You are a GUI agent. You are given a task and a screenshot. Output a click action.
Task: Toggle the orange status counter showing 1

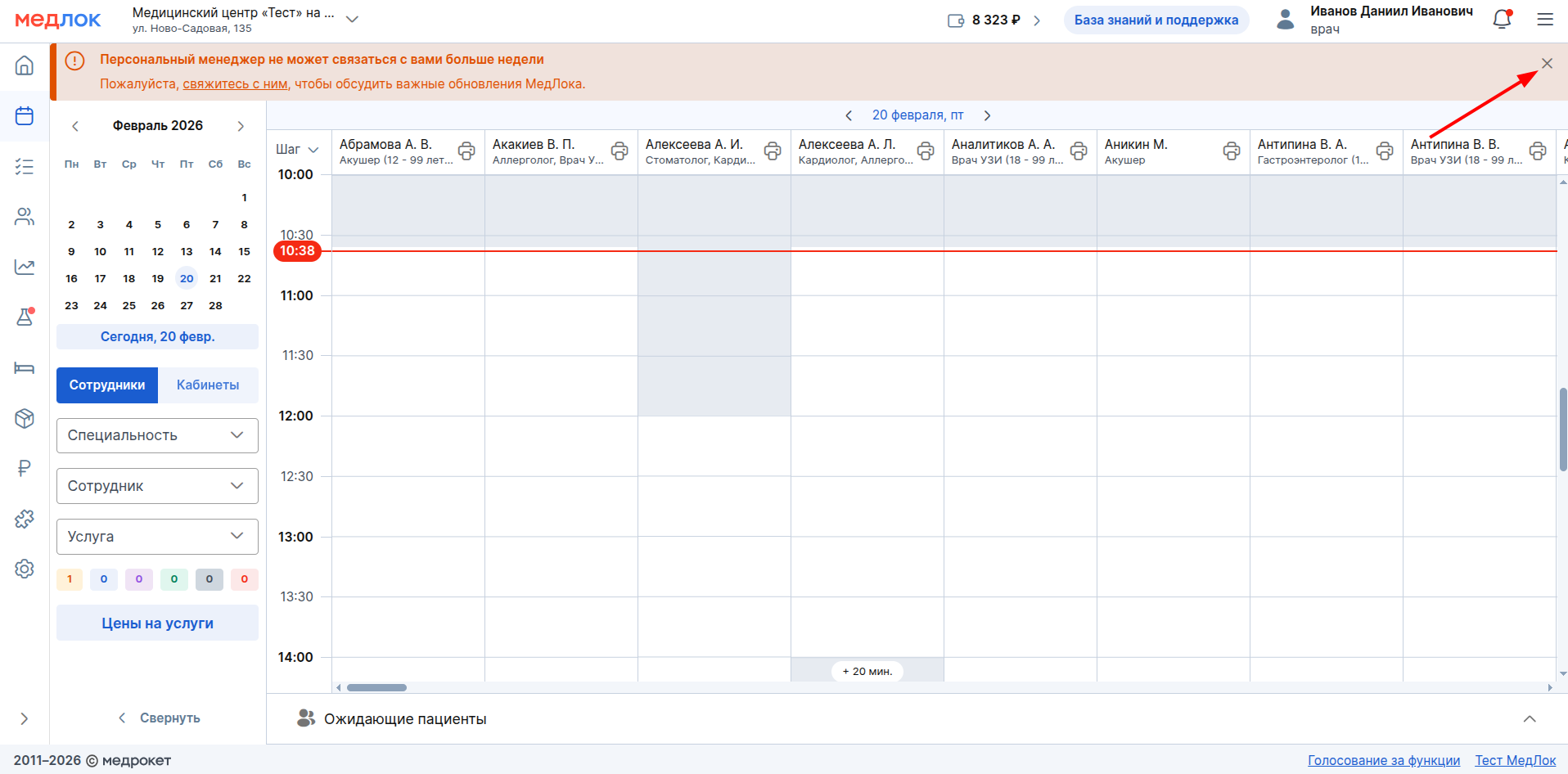[x=70, y=579]
